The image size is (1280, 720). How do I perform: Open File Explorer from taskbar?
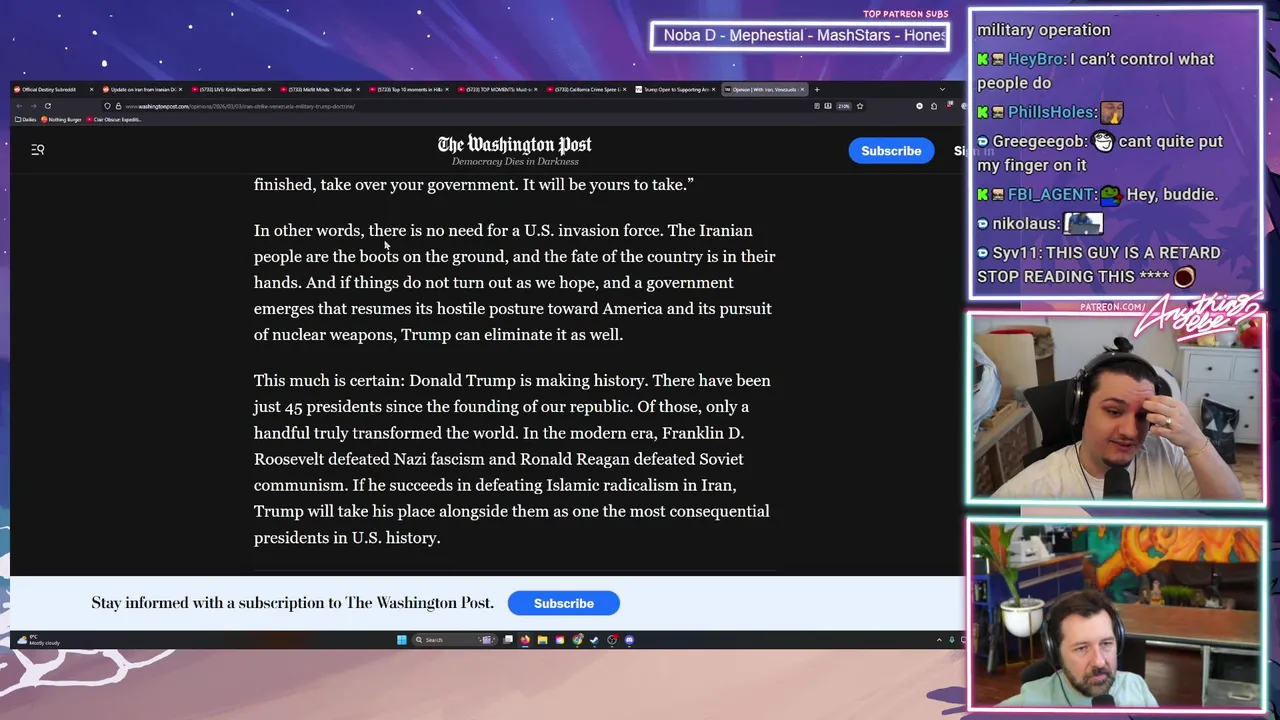(542, 640)
